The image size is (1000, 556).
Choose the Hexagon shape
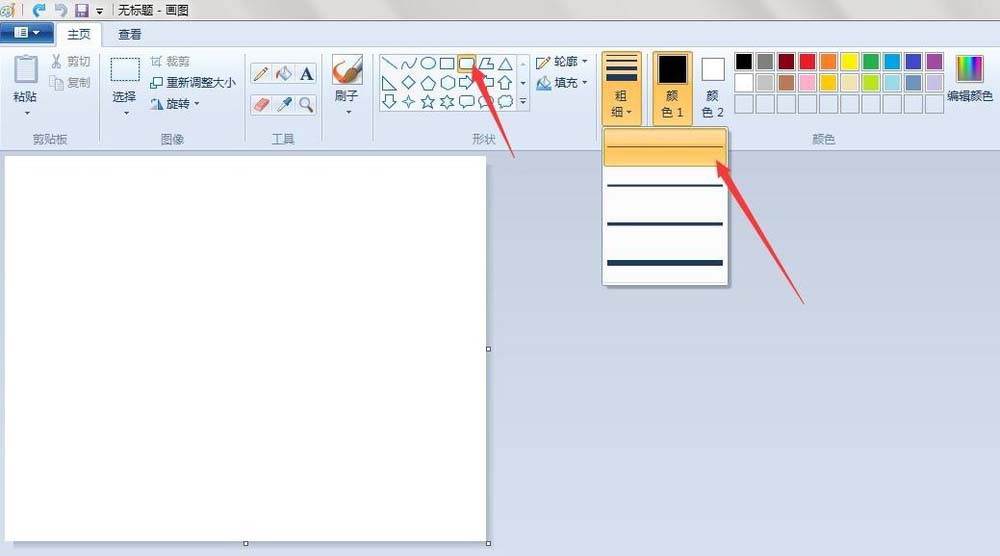(x=447, y=82)
